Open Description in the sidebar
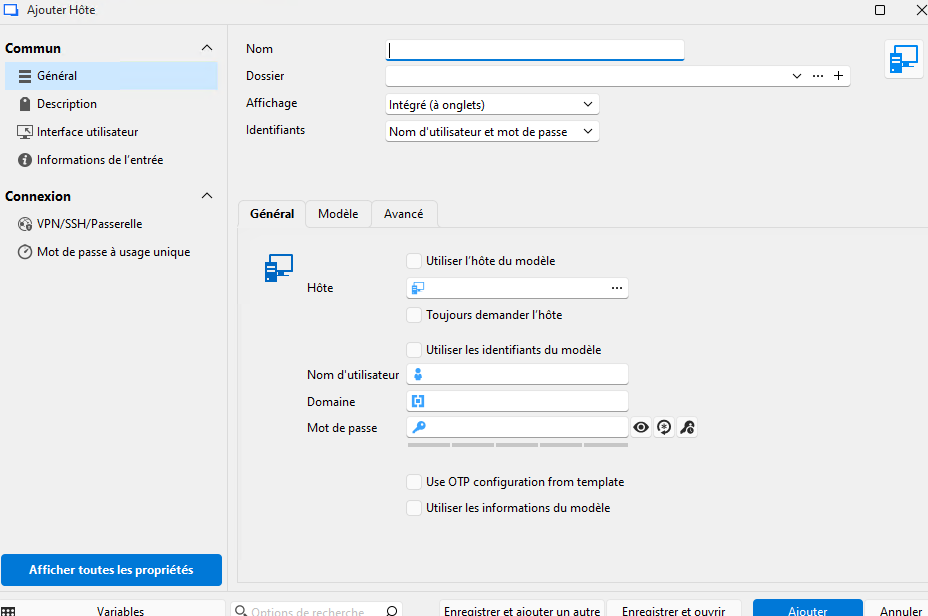This screenshot has width=928, height=616. (x=67, y=104)
